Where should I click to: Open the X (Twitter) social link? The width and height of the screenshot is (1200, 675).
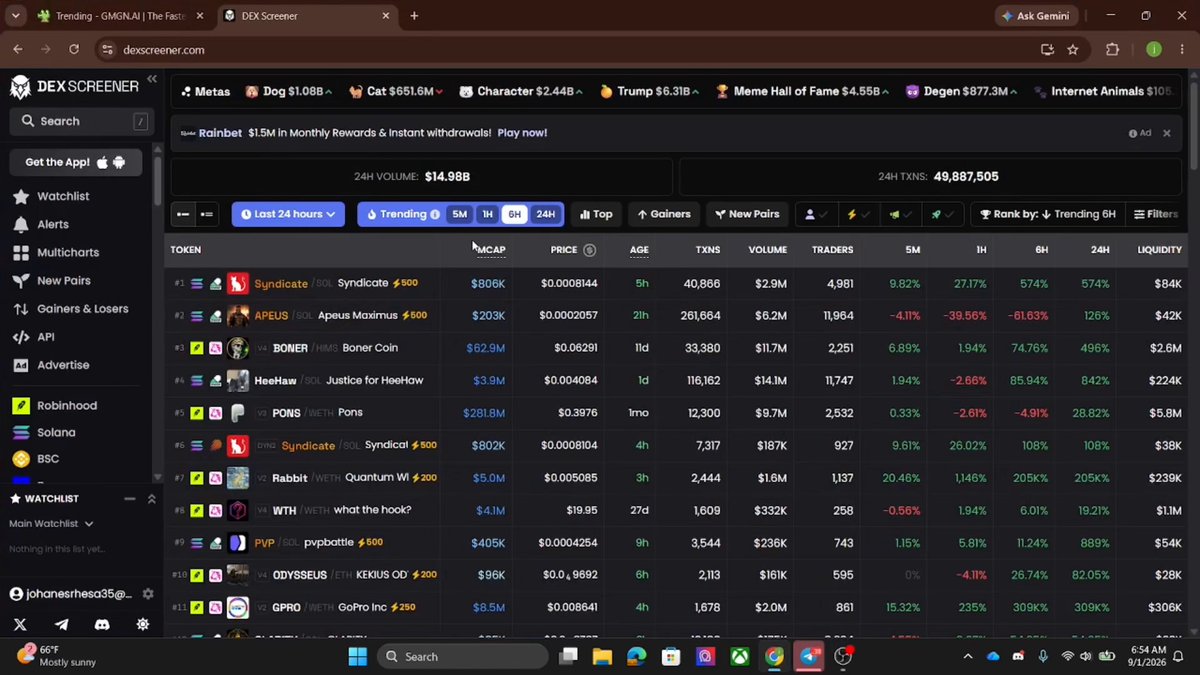[x=20, y=624]
